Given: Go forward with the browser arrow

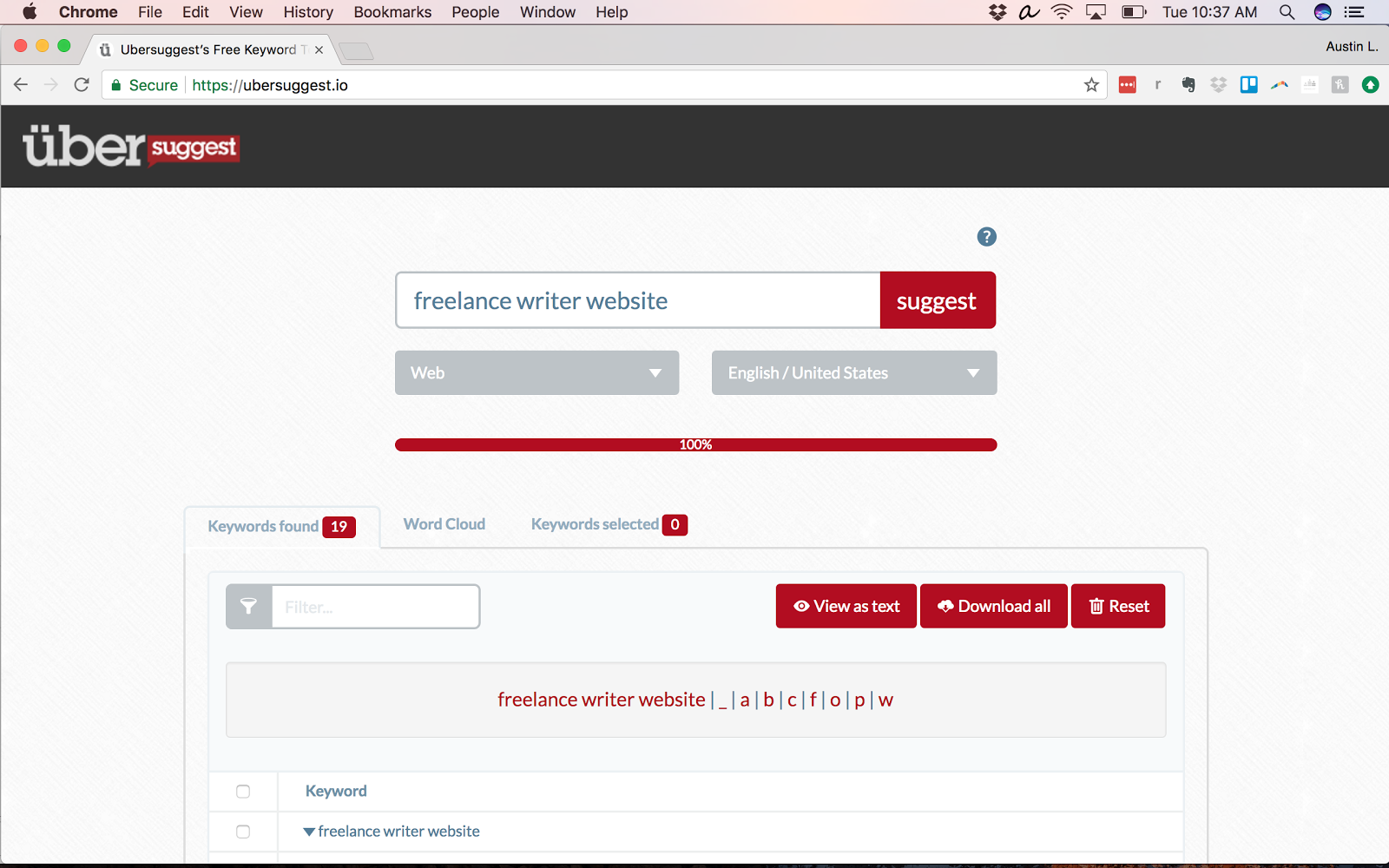Looking at the screenshot, I should (51, 84).
